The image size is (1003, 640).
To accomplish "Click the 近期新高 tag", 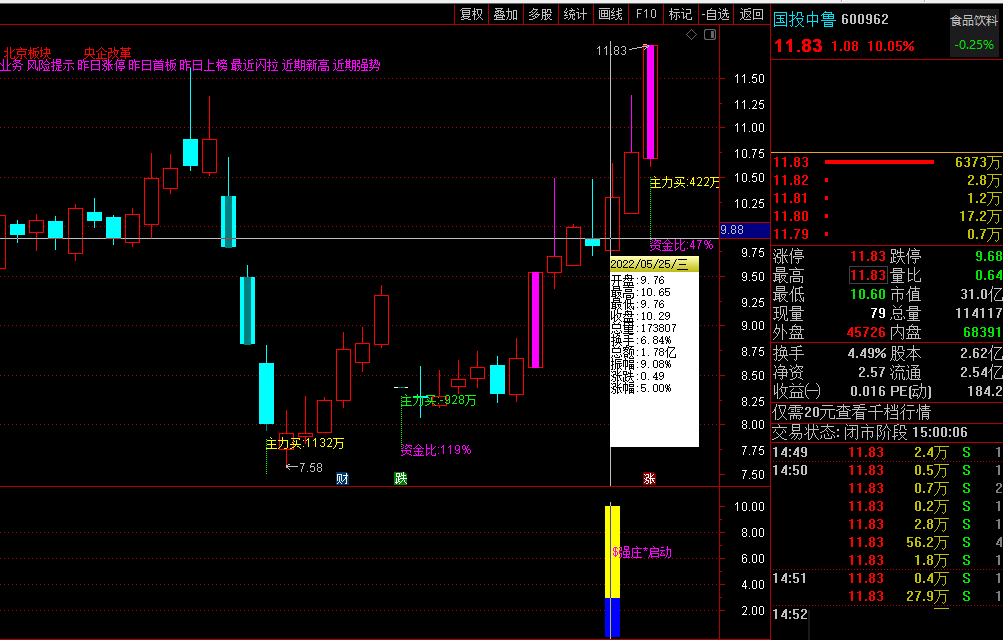I will point(306,65).
